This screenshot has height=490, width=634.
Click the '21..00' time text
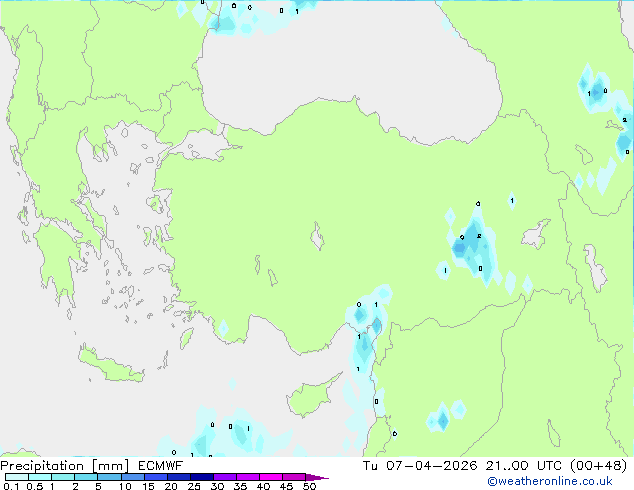(507, 466)
